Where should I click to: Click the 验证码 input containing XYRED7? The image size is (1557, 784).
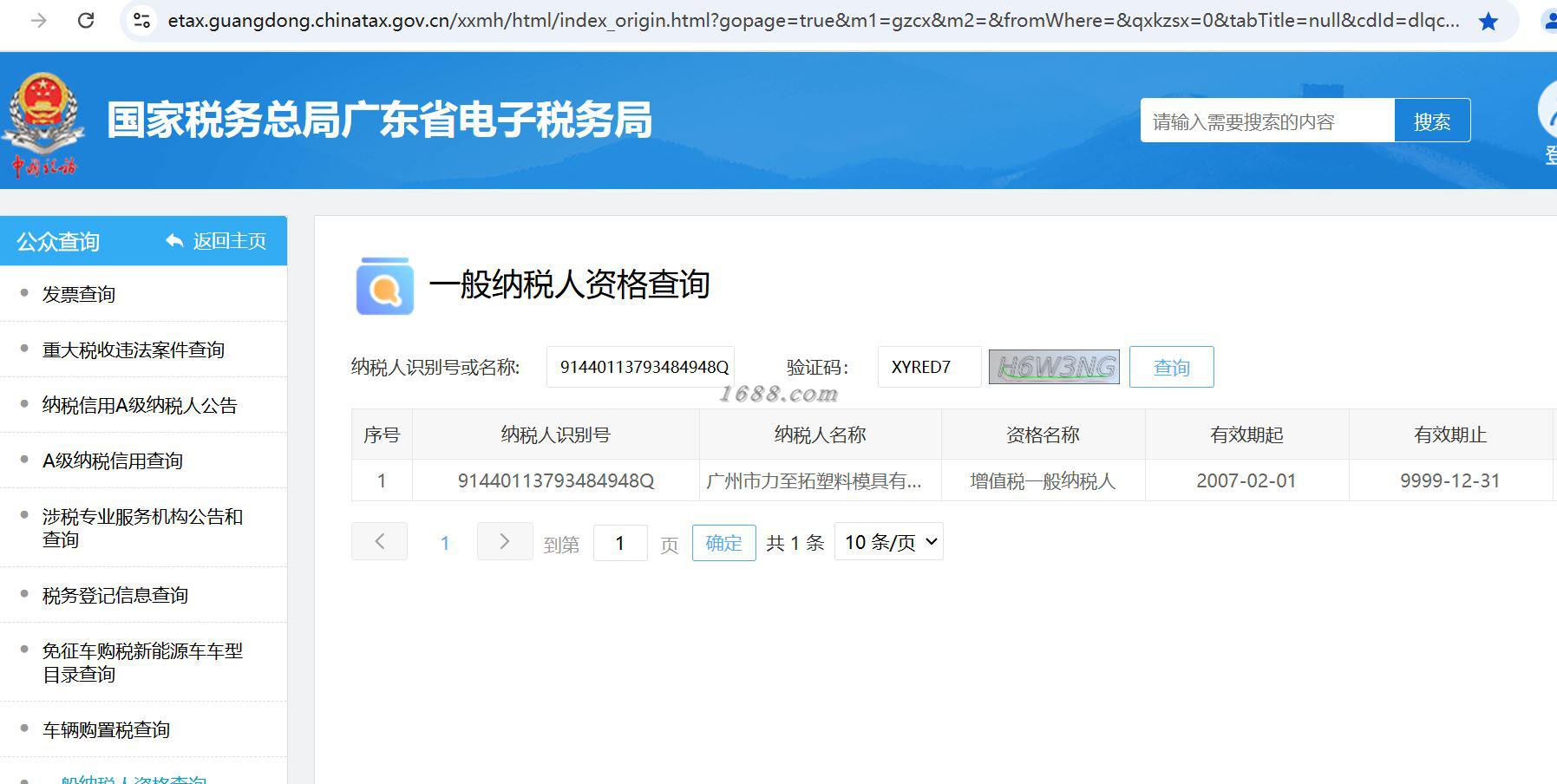point(929,367)
